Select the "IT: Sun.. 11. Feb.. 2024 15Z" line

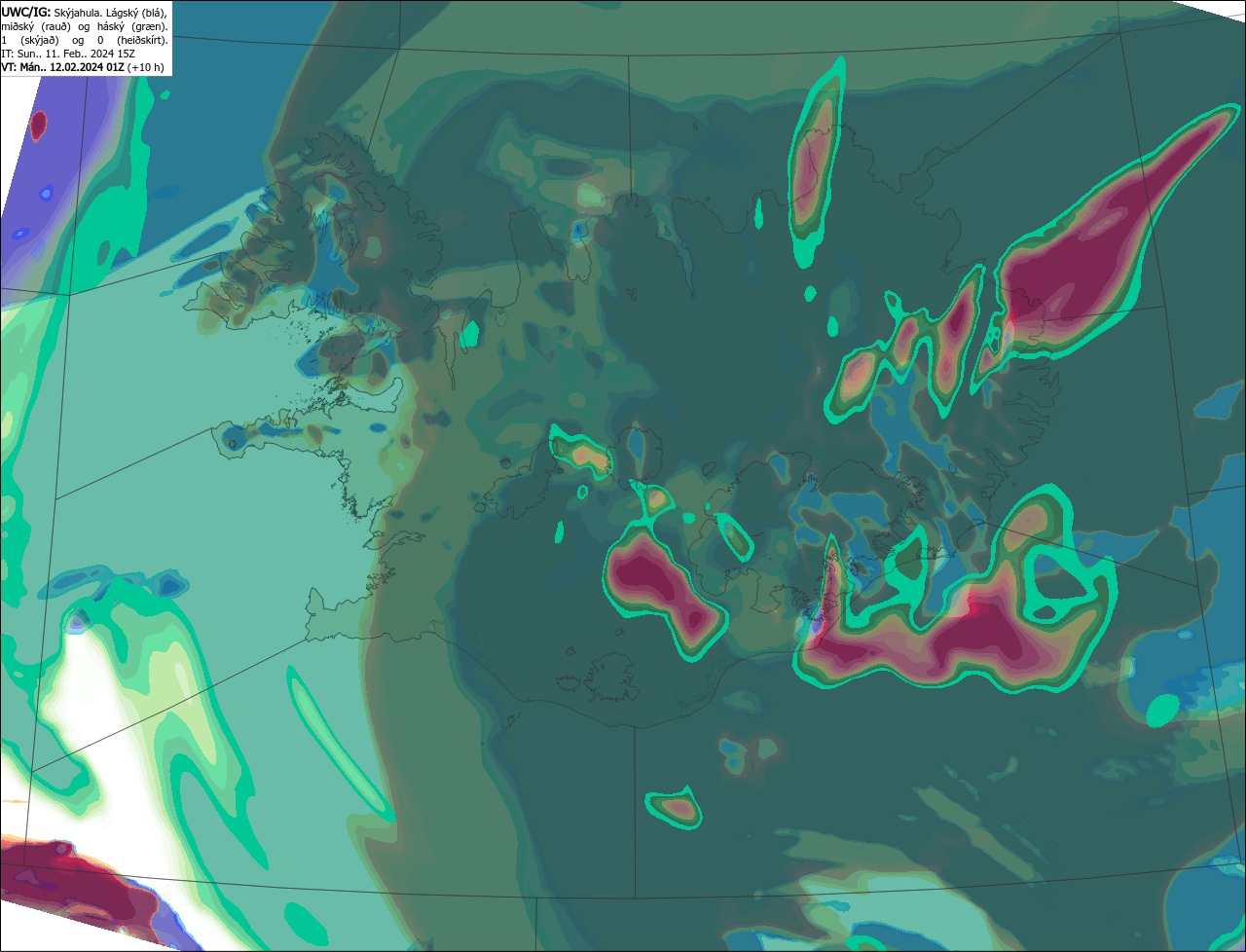point(68,54)
